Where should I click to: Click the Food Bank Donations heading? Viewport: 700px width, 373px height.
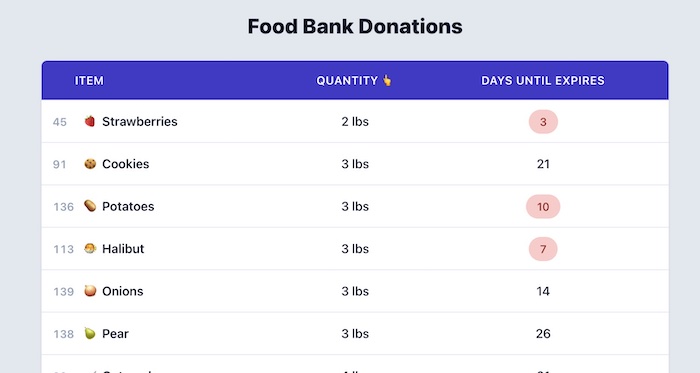(355, 26)
